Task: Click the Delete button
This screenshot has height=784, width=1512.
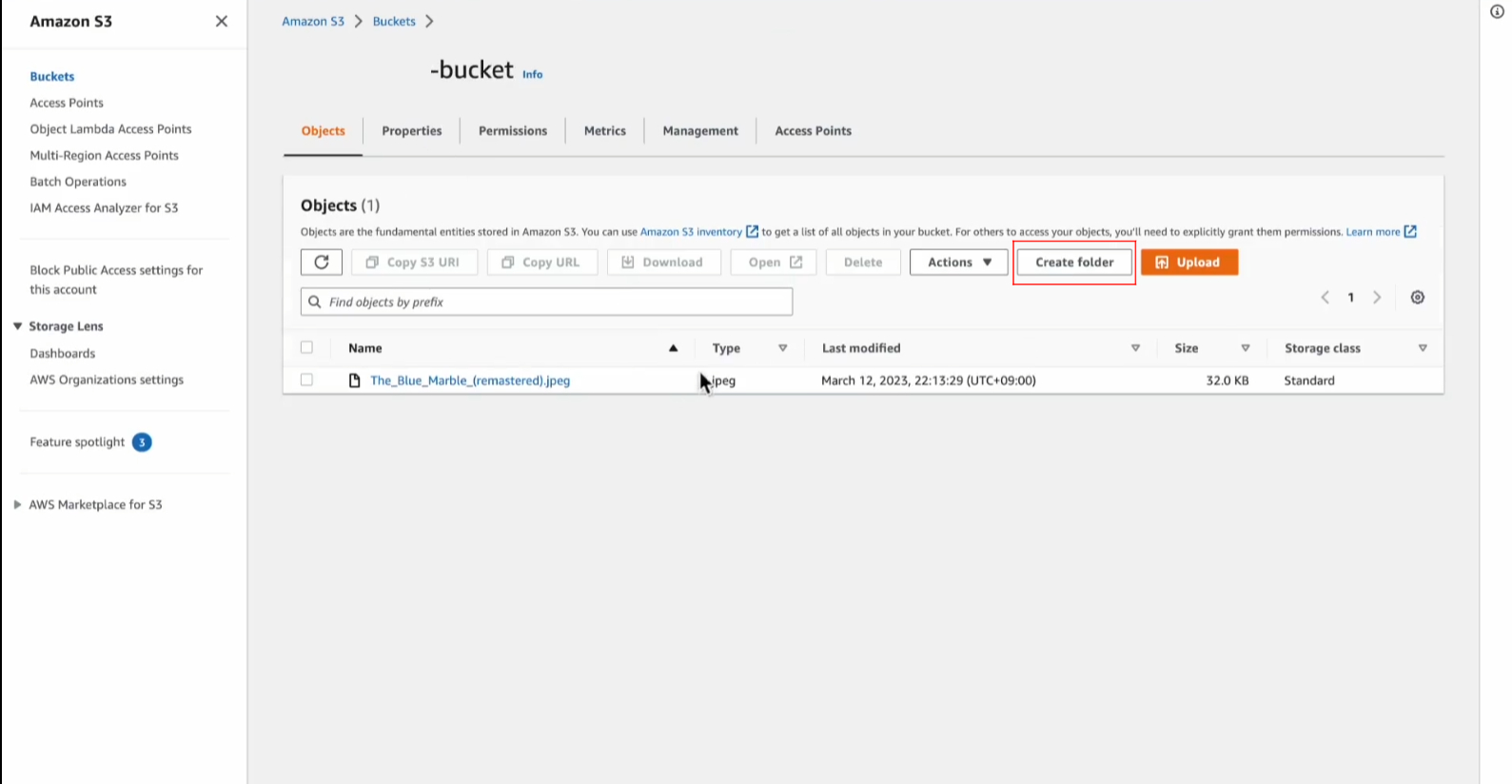Action: pyautogui.click(x=863, y=262)
